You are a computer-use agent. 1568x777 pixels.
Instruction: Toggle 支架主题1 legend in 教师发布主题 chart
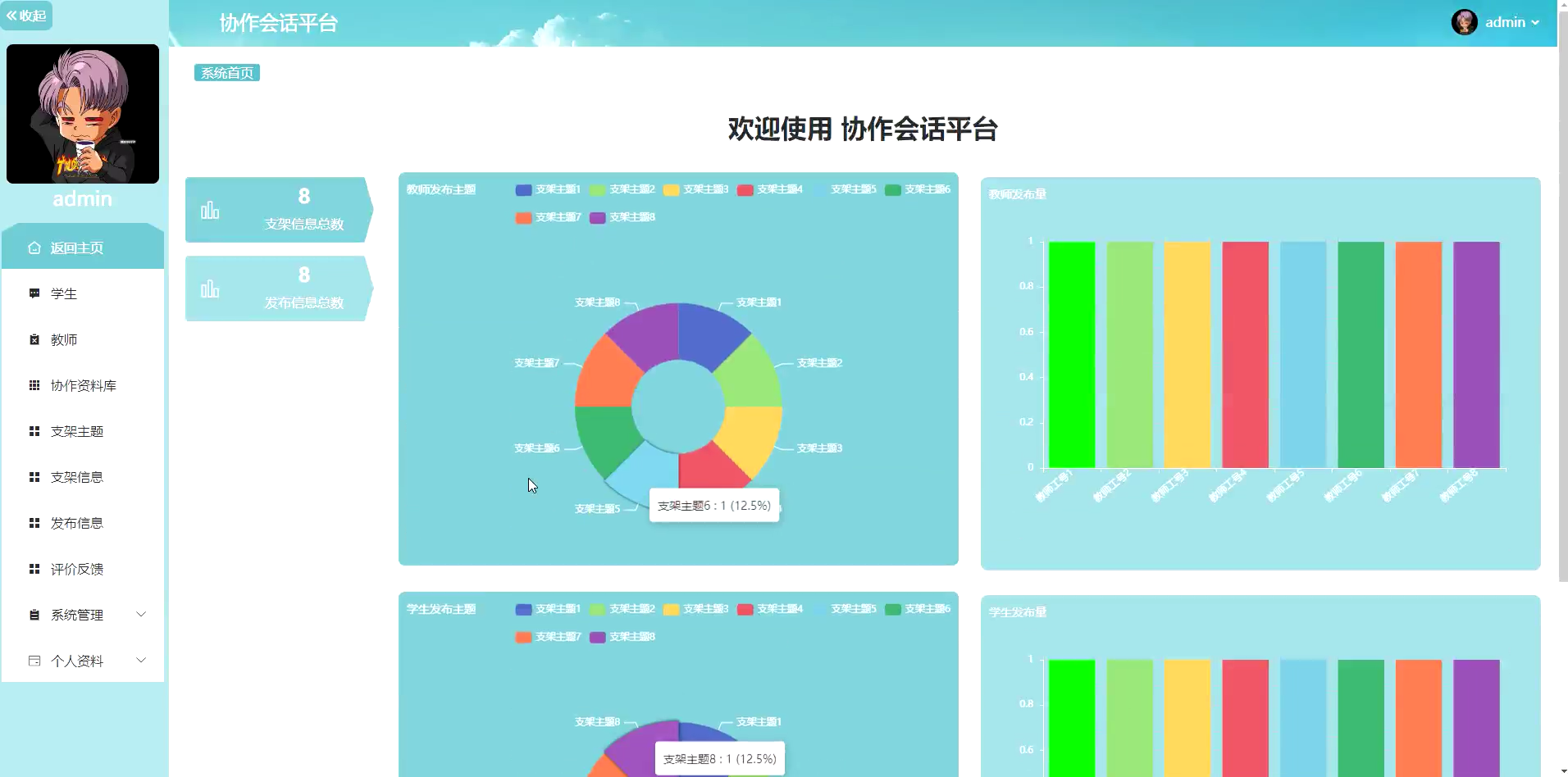pyautogui.click(x=548, y=189)
